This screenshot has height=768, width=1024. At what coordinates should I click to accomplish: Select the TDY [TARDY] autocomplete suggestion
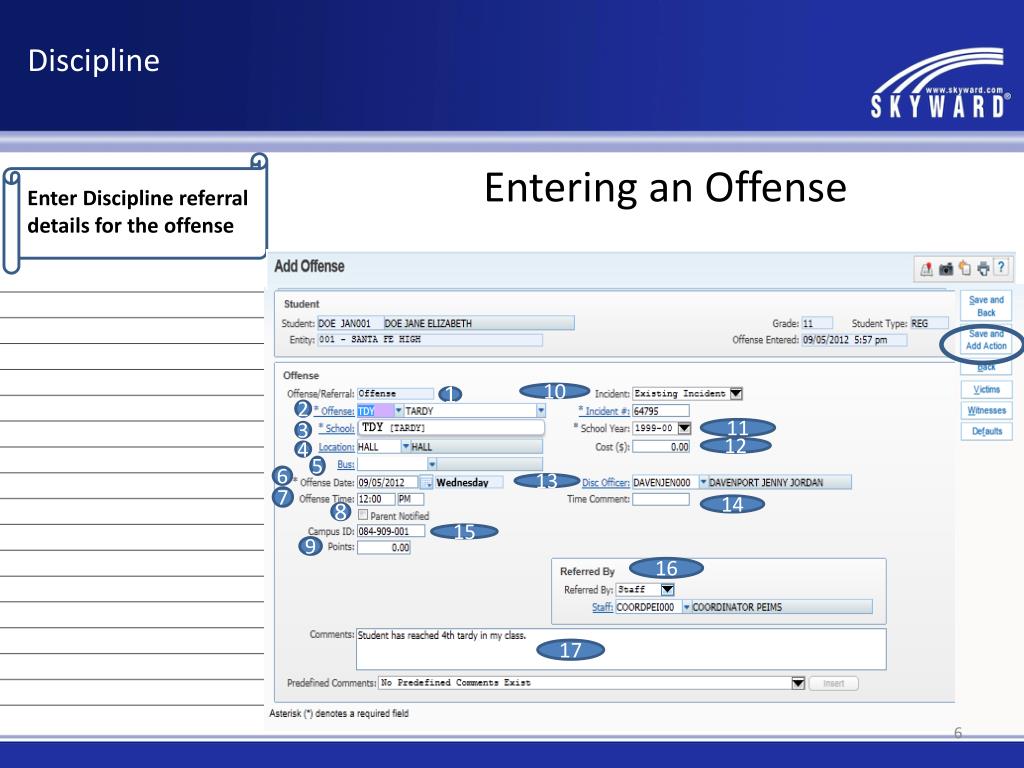[x=451, y=428]
